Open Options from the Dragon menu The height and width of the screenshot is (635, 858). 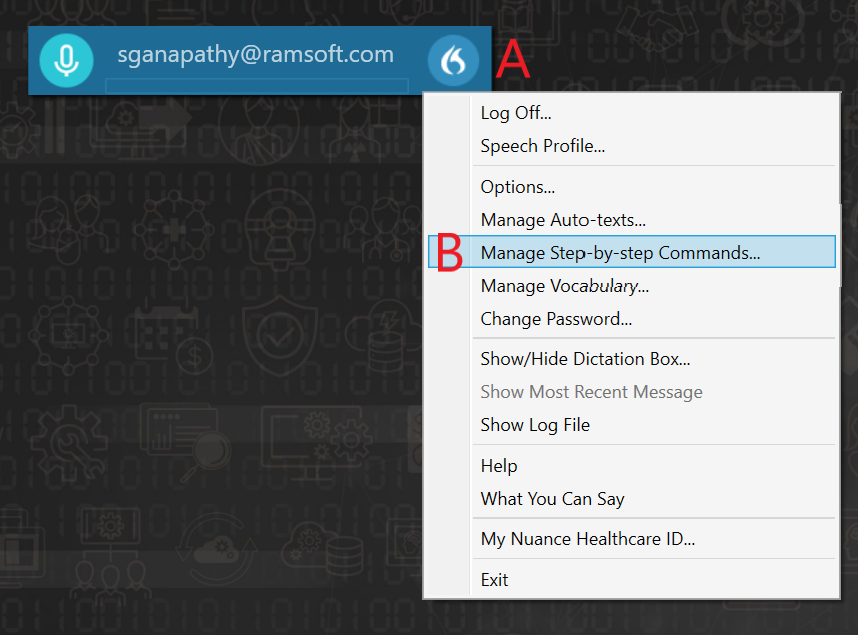pyautogui.click(x=517, y=187)
